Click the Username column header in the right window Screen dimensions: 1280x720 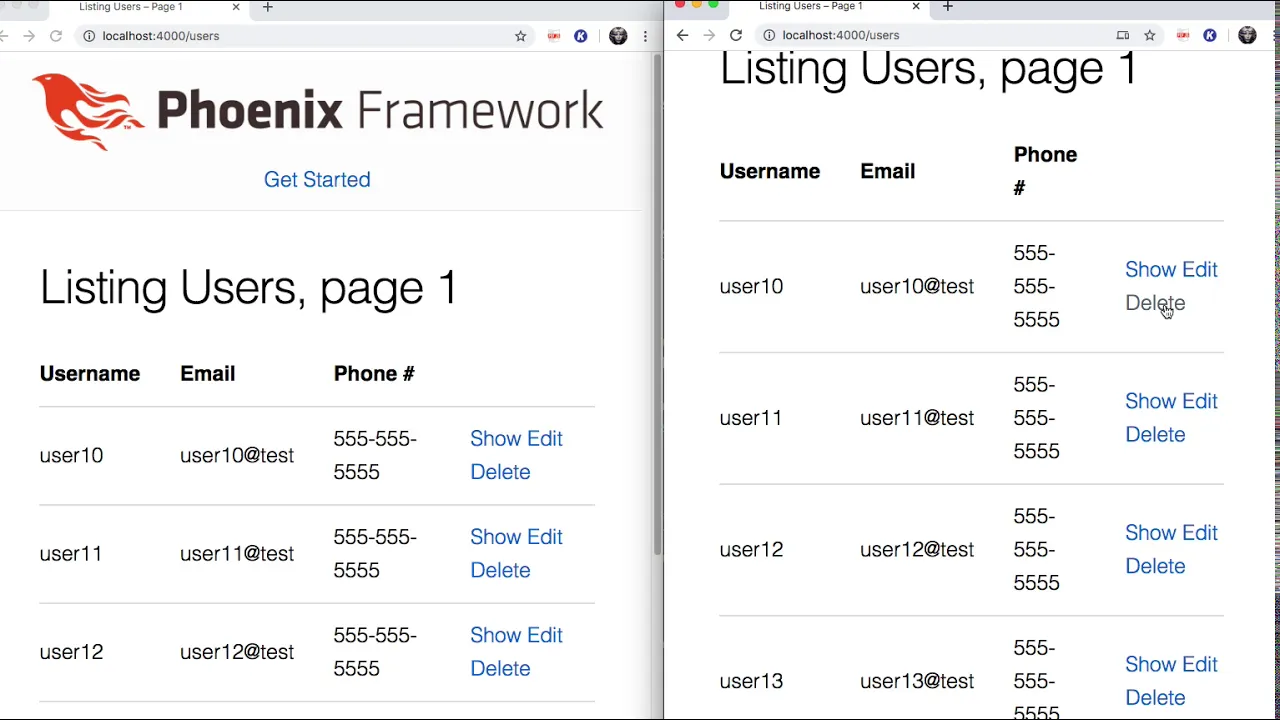tap(770, 171)
